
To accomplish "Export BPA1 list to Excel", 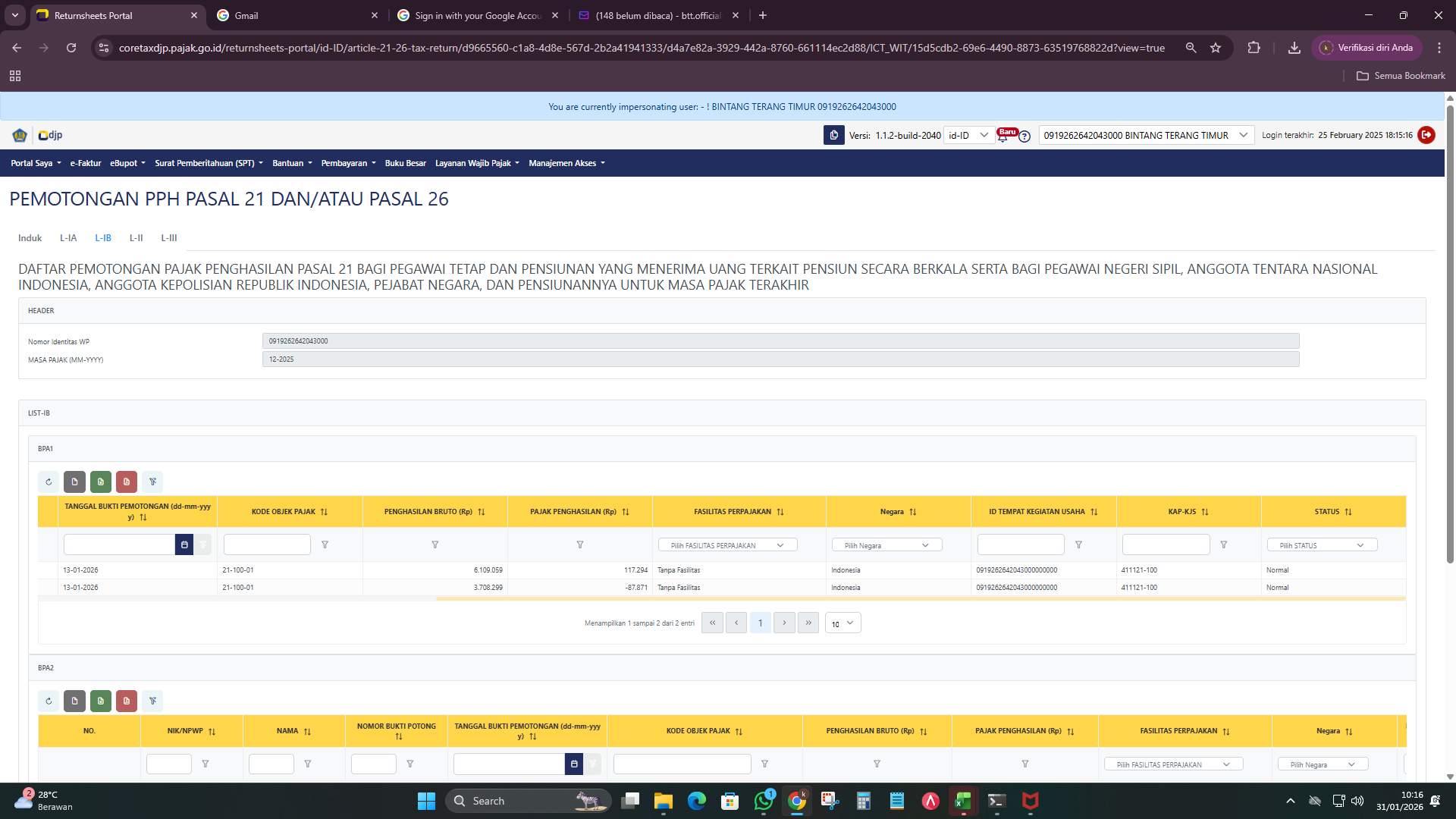I will pyautogui.click(x=100, y=482).
